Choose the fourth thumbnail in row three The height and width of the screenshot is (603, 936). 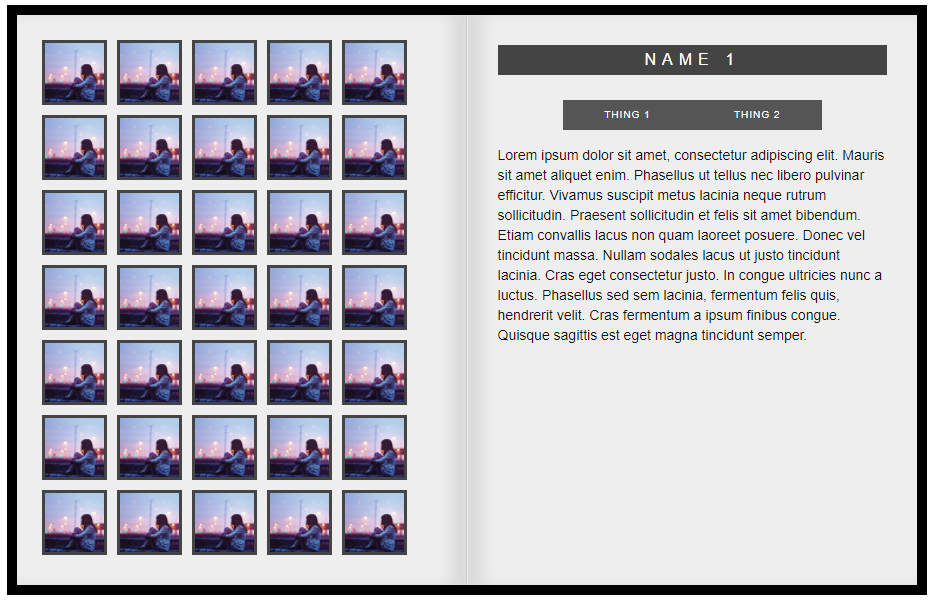coord(299,223)
